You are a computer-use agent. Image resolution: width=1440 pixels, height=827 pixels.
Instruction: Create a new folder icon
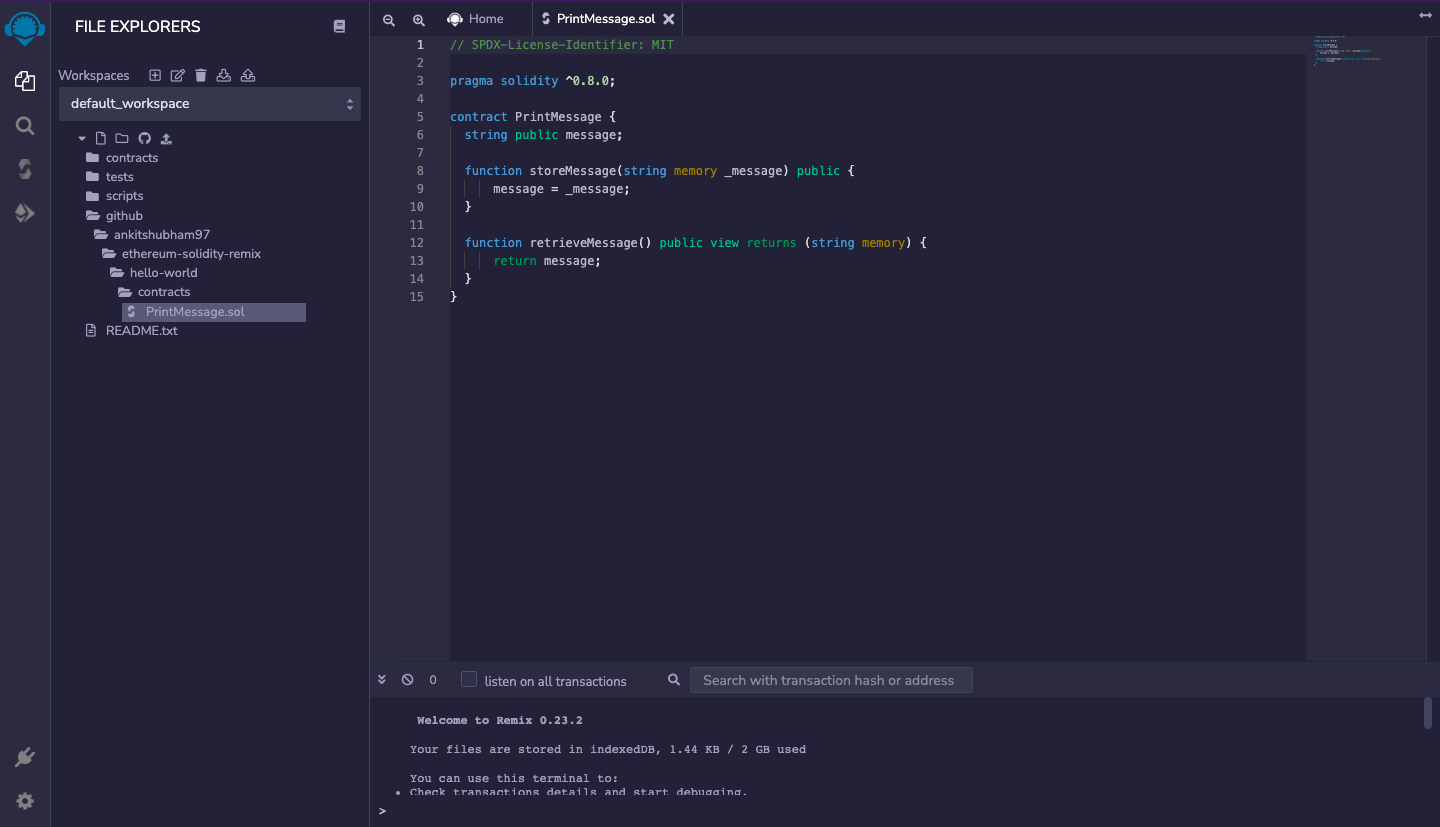tap(122, 138)
